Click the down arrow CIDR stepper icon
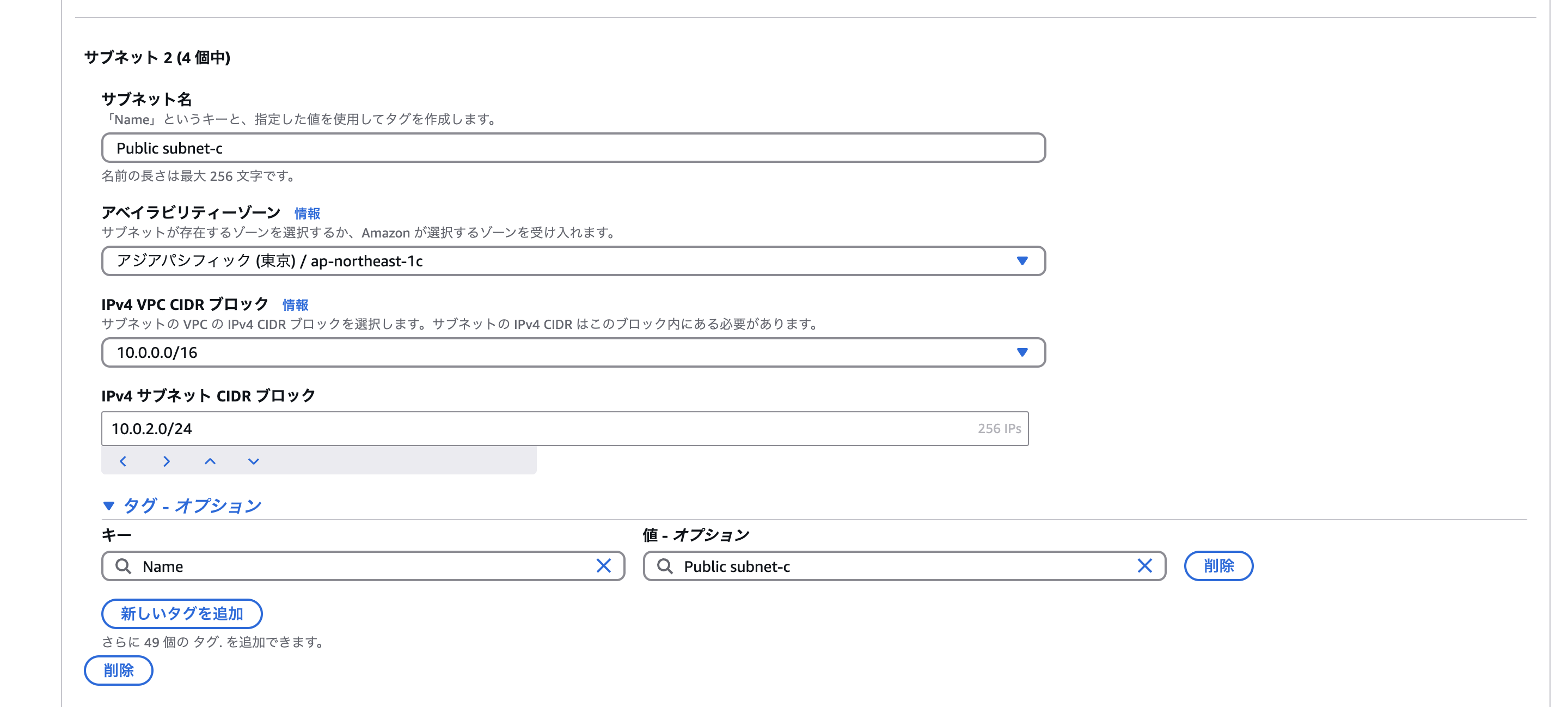1568x707 pixels. pyautogui.click(x=254, y=461)
